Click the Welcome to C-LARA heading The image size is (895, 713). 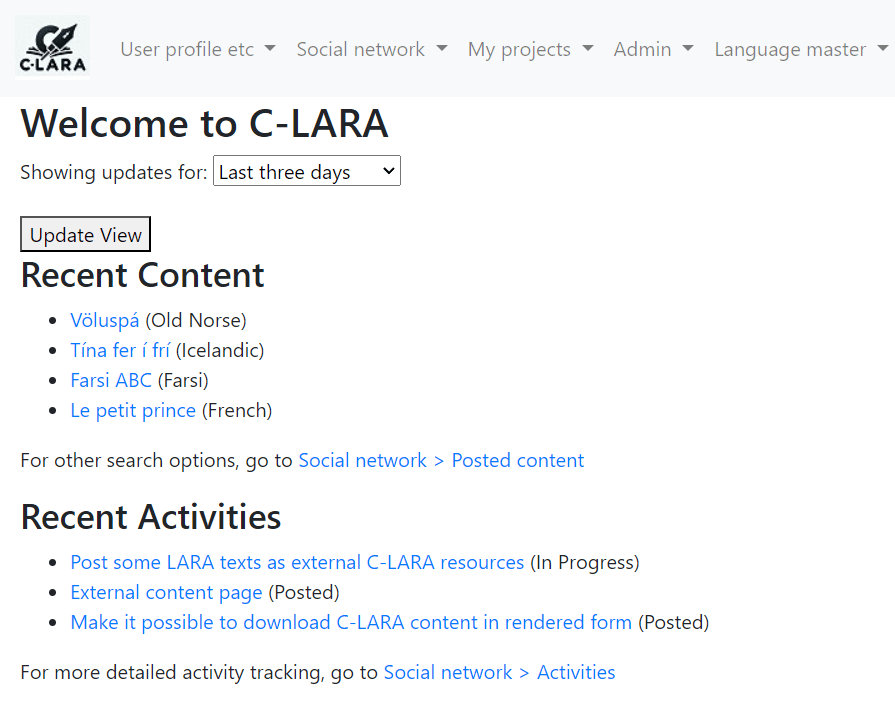(x=204, y=124)
